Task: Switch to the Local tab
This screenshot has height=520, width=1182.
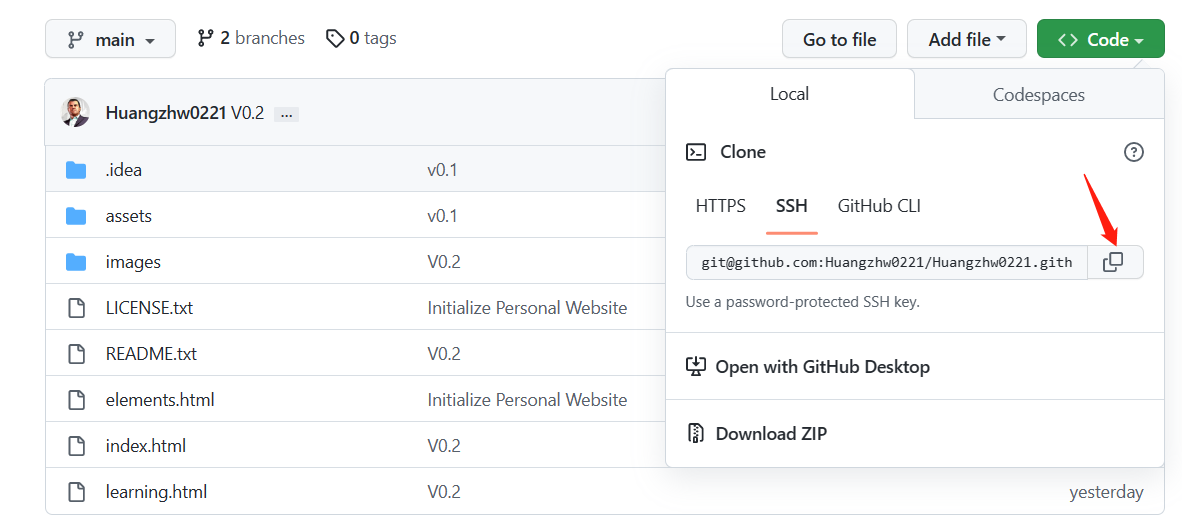Action: click(x=789, y=94)
